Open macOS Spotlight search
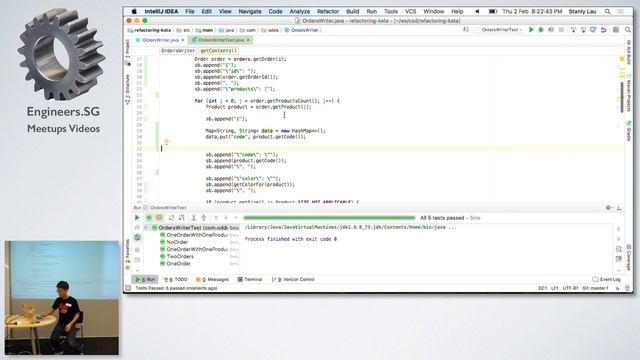 point(608,11)
